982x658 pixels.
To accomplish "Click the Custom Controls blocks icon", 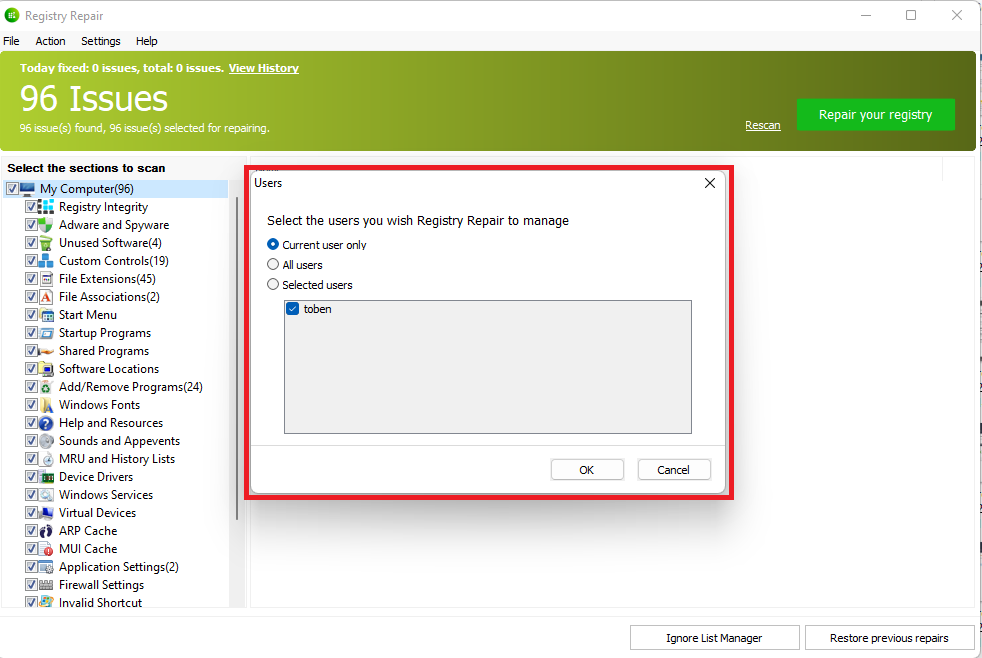I will point(46,261).
